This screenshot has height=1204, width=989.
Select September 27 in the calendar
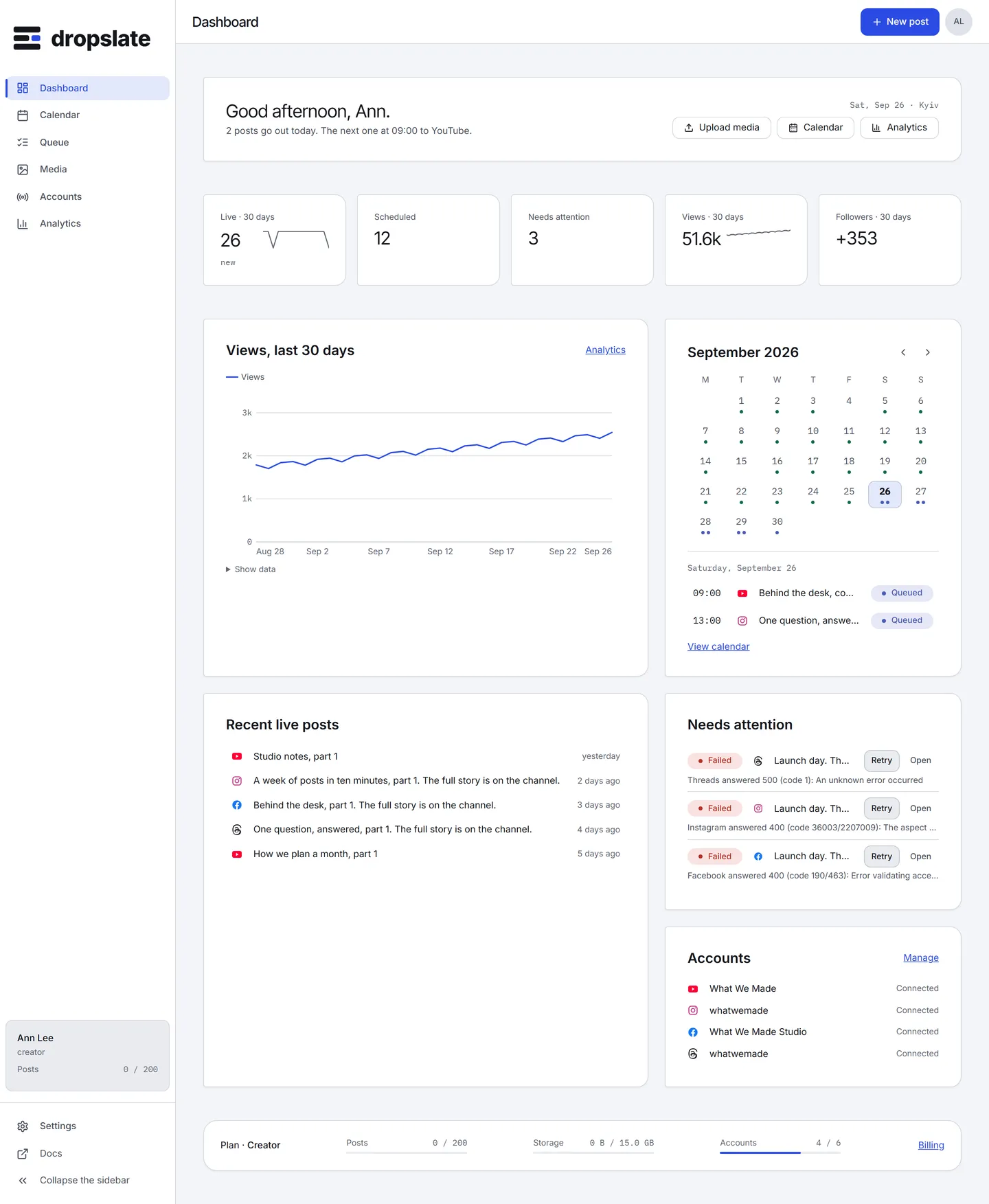pyautogui.click(x=921, y=495)
